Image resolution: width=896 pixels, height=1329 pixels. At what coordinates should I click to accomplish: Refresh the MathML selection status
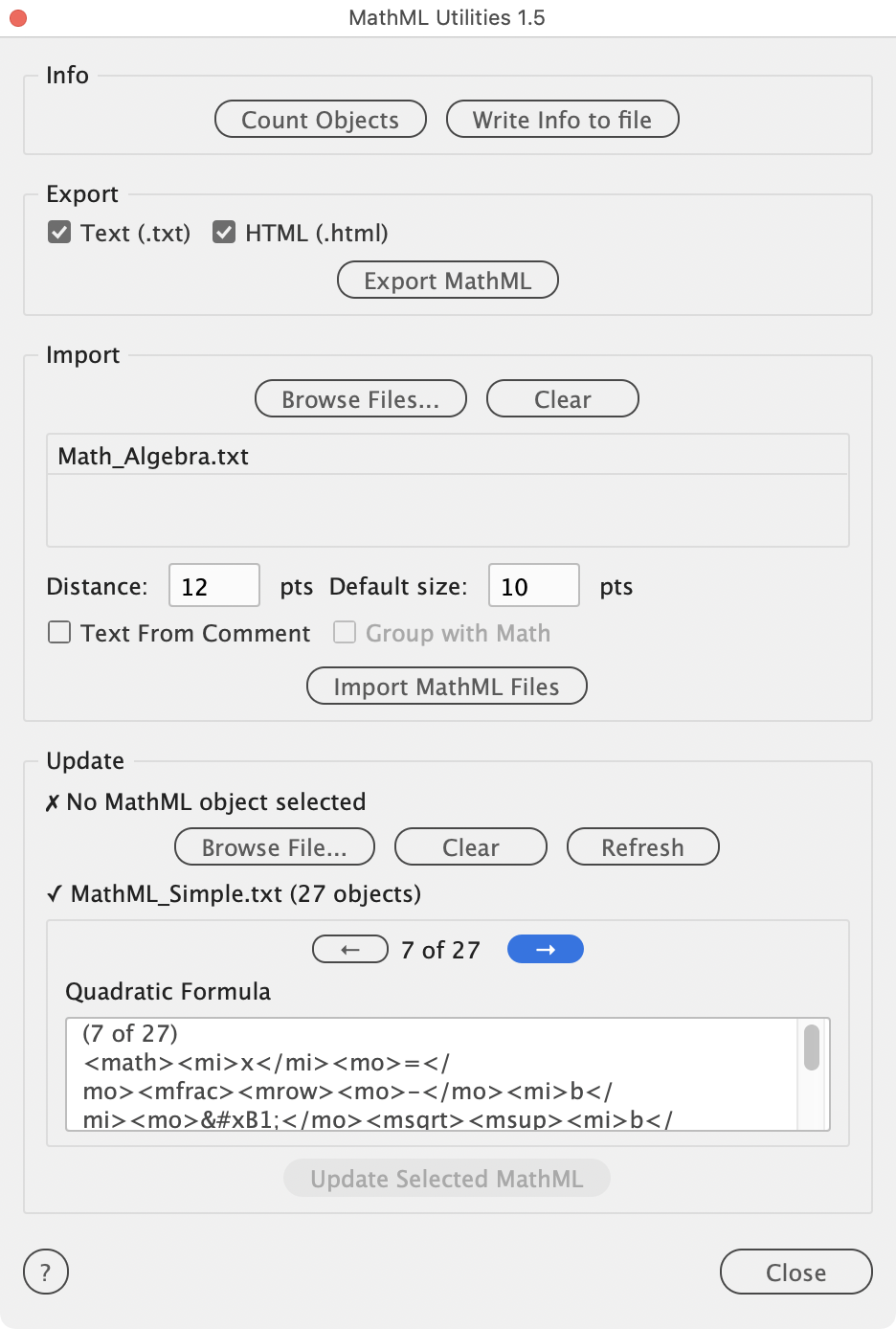pos(643,847)
